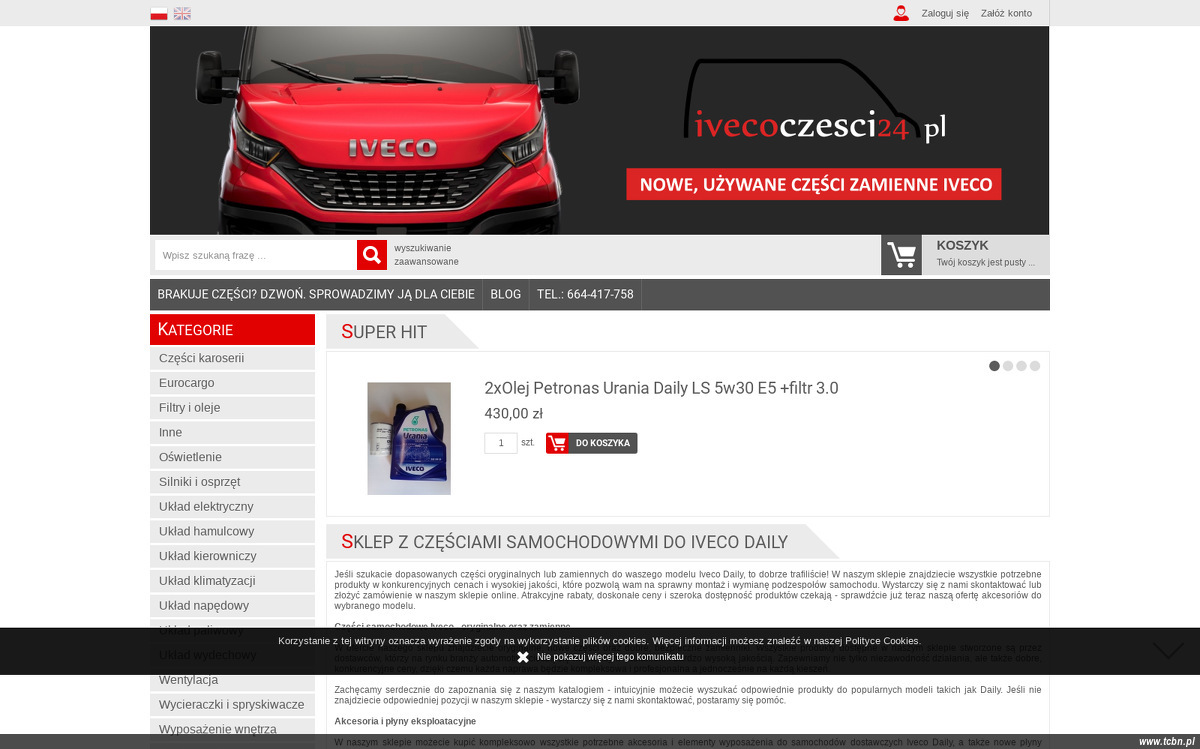This screenshot has width=1200, height=749.
Task: Switch language to Polish flag
Action: pyautogui.click(x=159, y=13)
